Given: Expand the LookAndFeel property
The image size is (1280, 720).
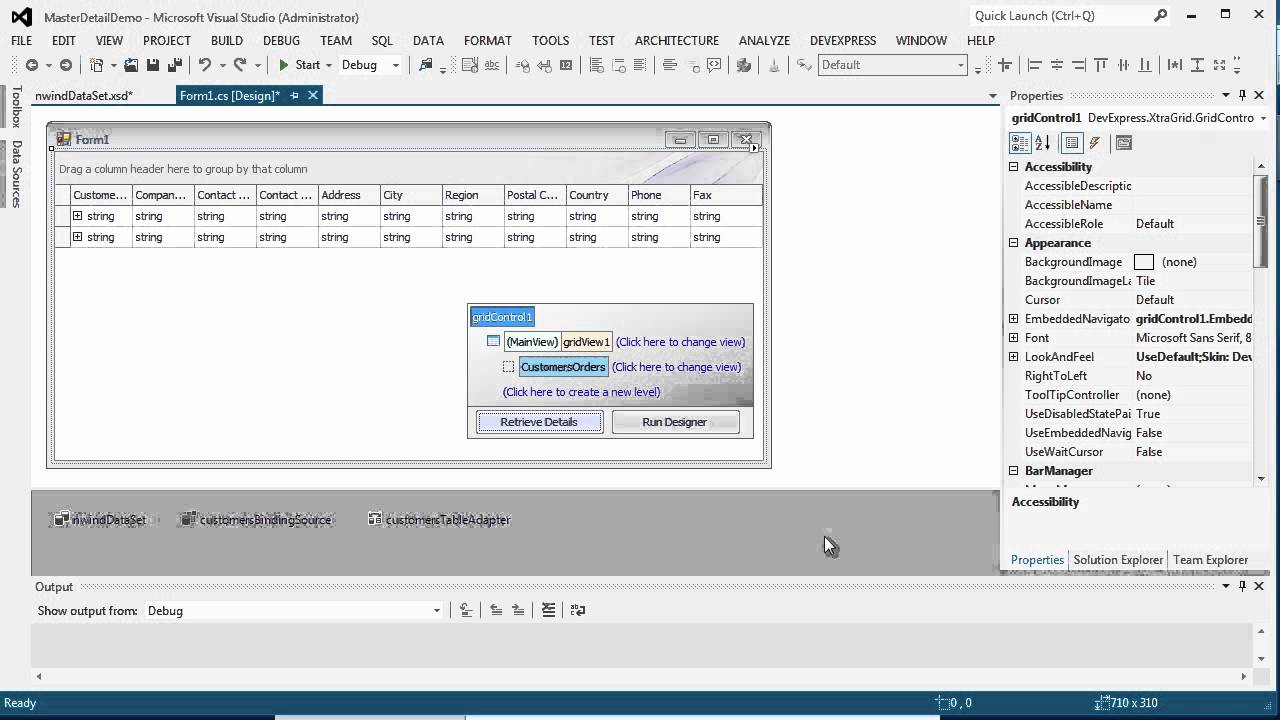Looking at the screenshot, I should 1013,357.
